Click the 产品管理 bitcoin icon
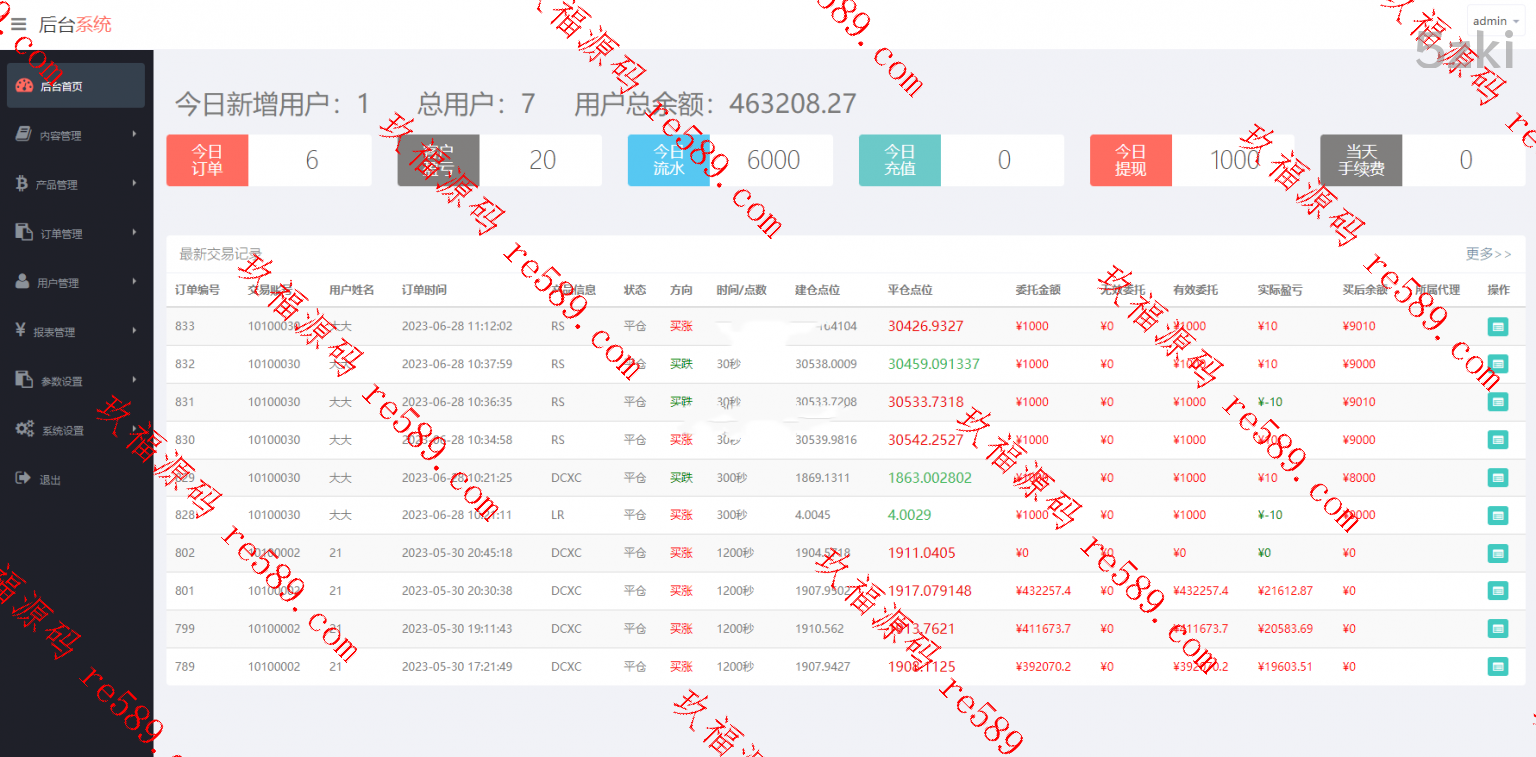Viewport: 1536px width, 757px height. pos(22,184)
